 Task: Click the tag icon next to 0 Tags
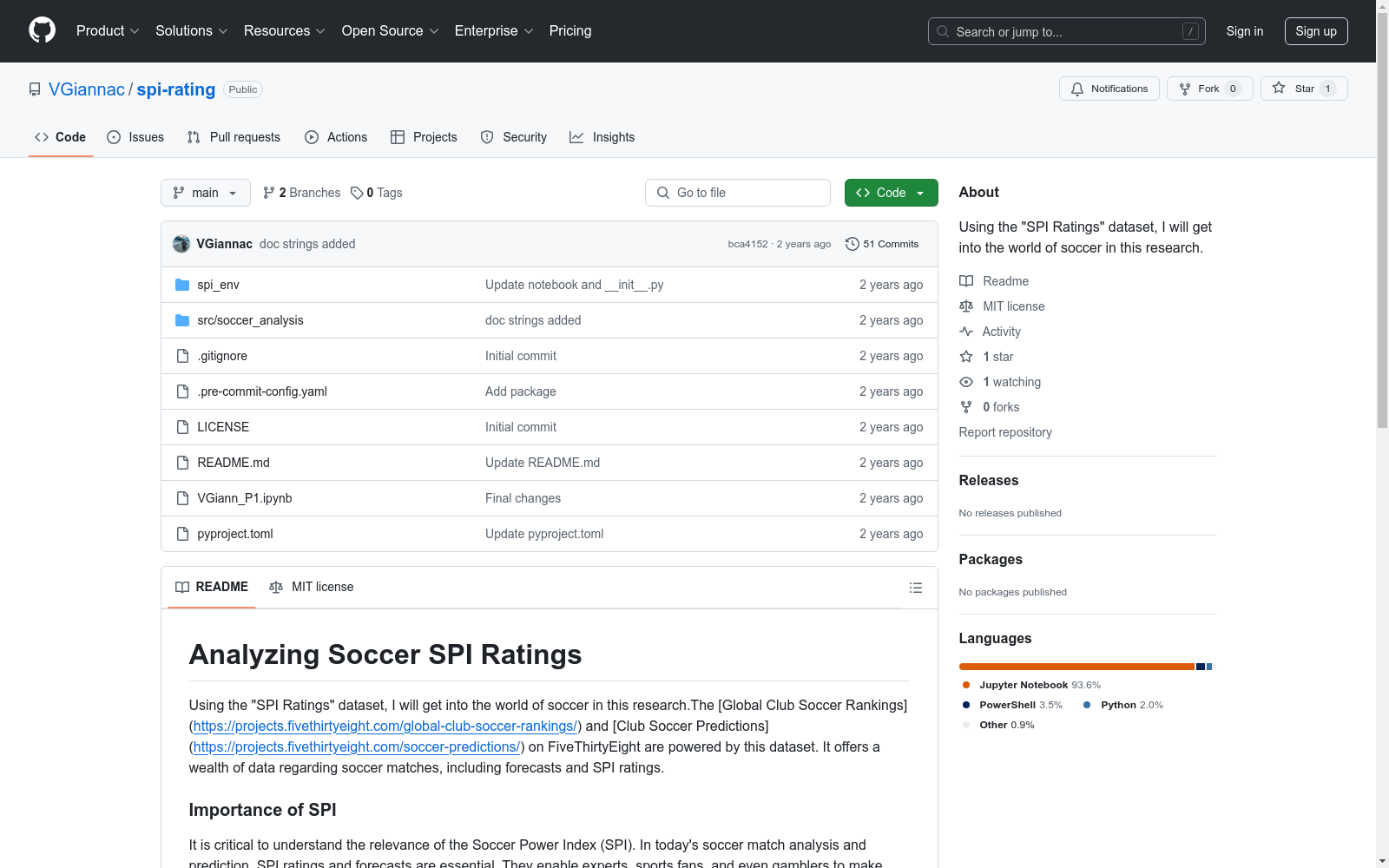pos(357,193)
